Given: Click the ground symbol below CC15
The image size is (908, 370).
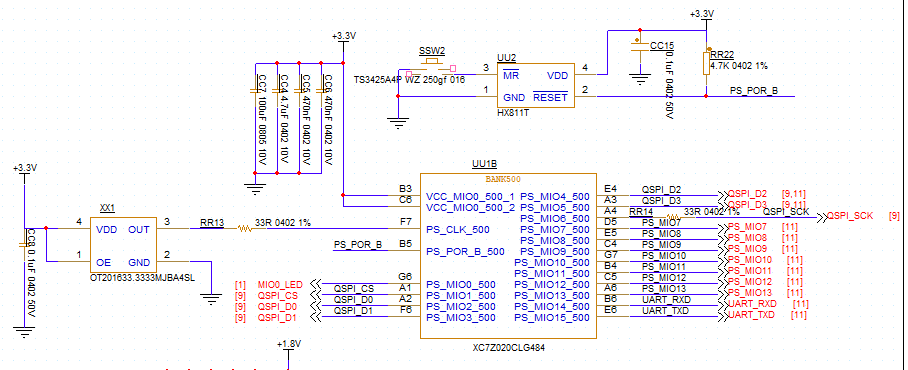Looking at the screenshot, I should pos(639,80).
